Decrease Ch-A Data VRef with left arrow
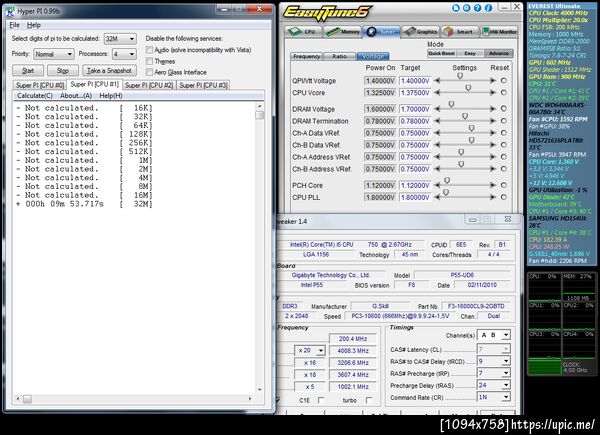Screen dimensions: 600x435 click(x=437, y=133)
